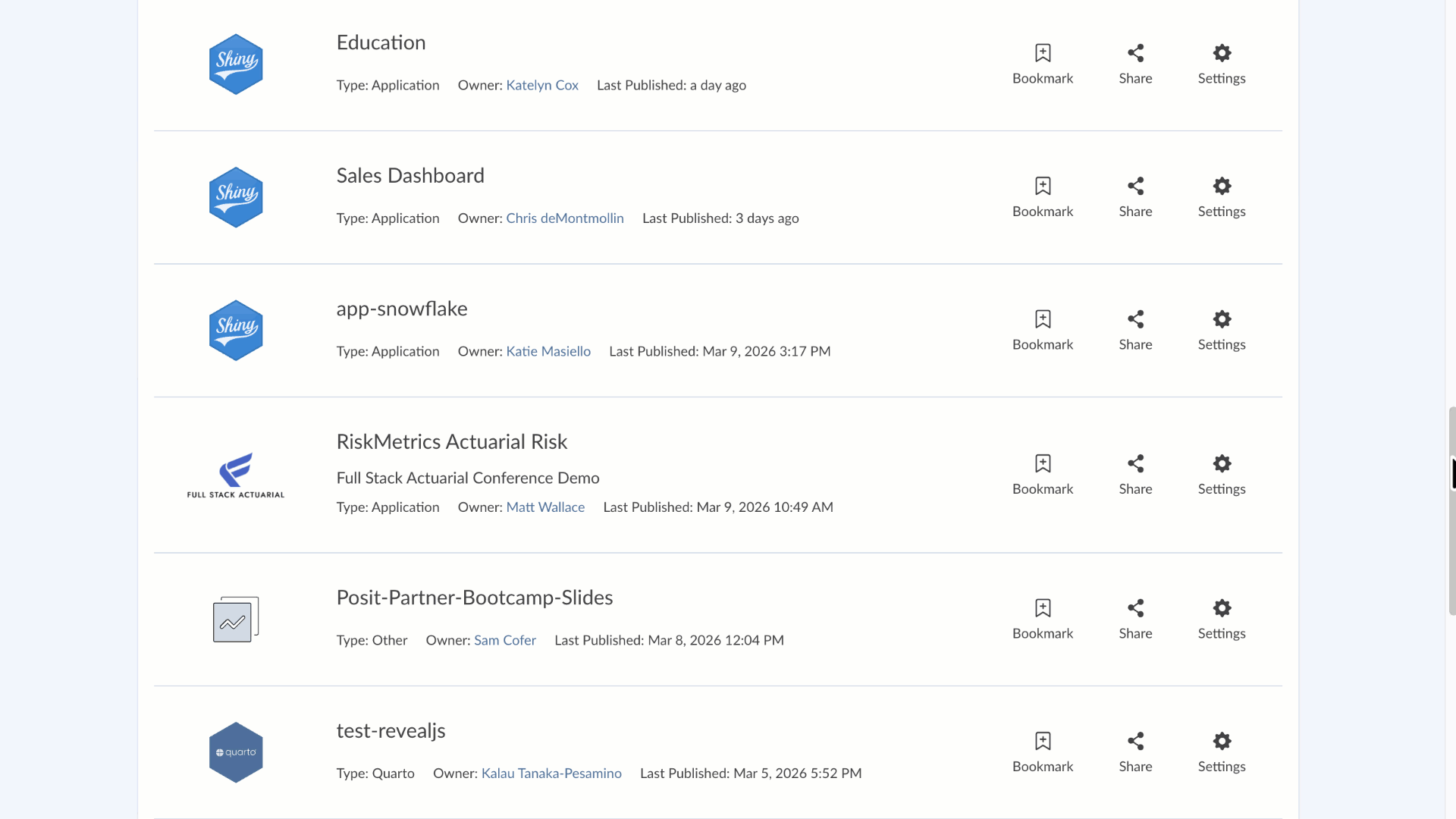The image size is (1456, 819).
Task: Click the Quarto hexagon thumbnail for test-revealjs
Action: (x=236, y=752)
